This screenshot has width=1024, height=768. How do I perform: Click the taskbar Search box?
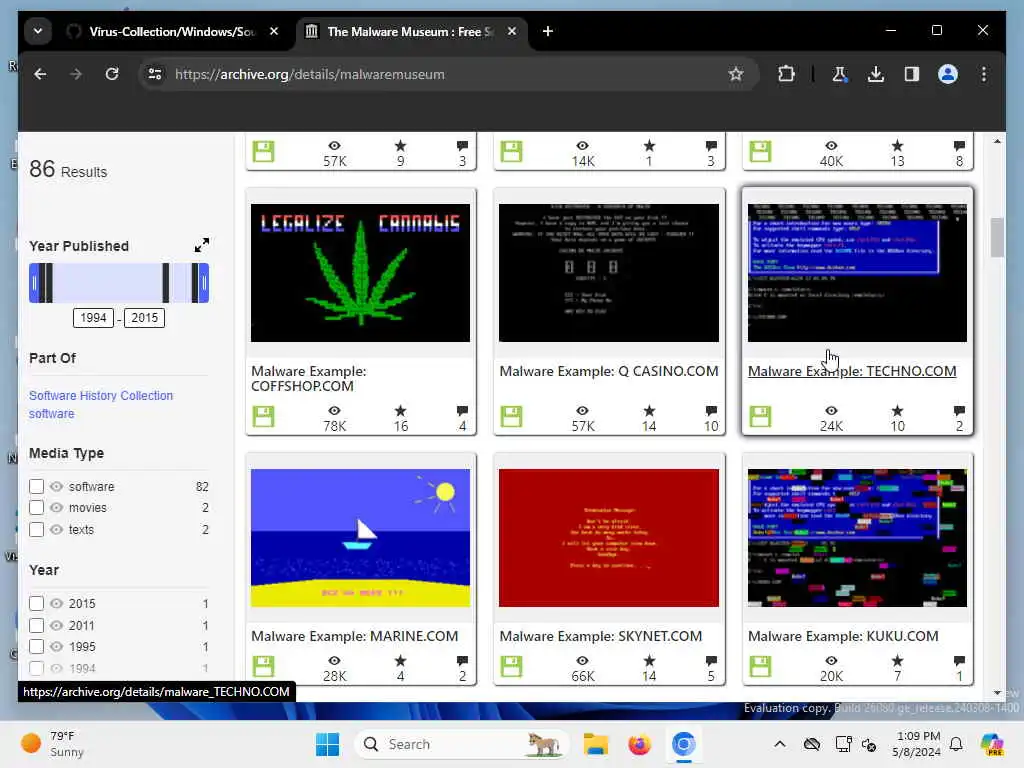[461, 744]
